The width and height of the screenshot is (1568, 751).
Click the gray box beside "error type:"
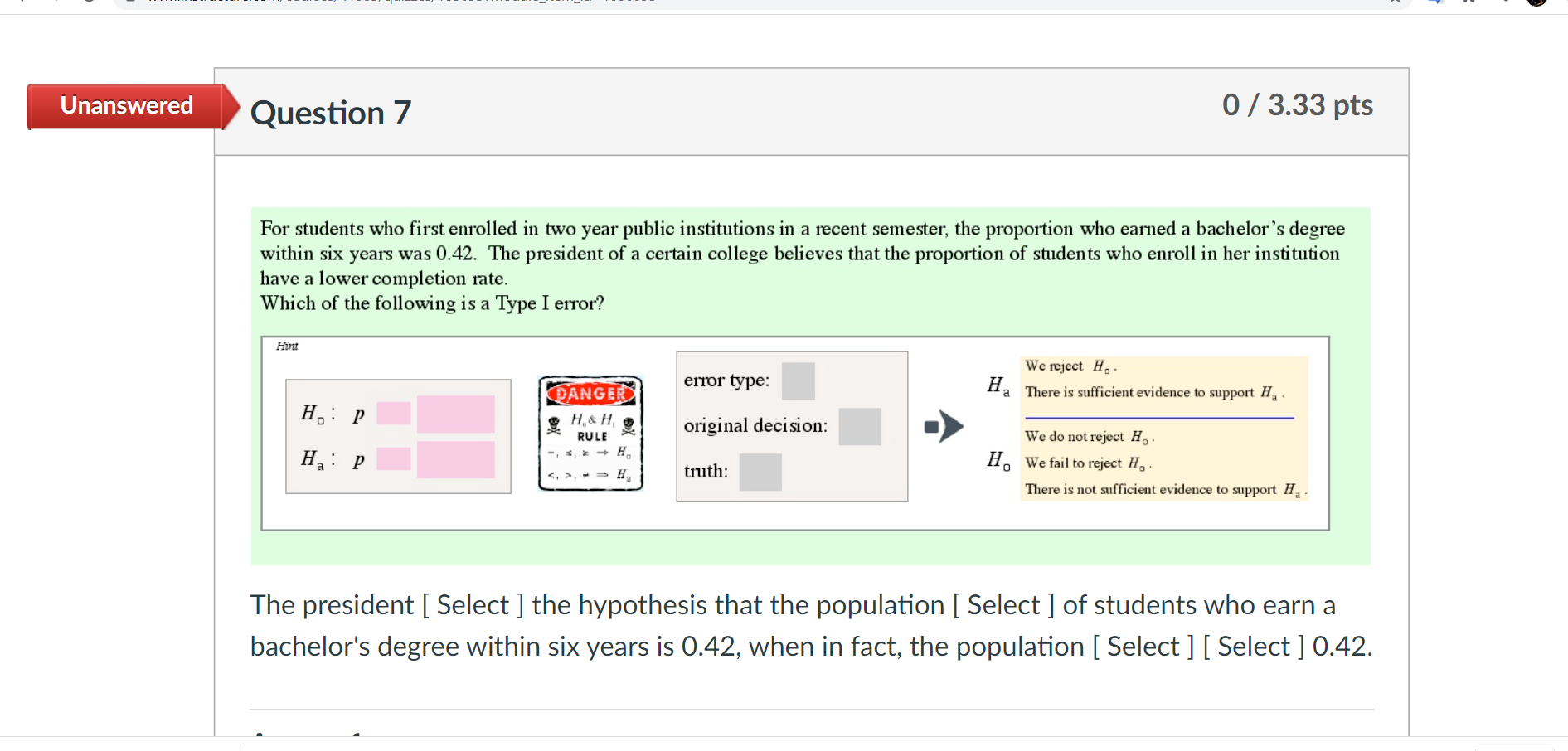click(x=798, y=380)
